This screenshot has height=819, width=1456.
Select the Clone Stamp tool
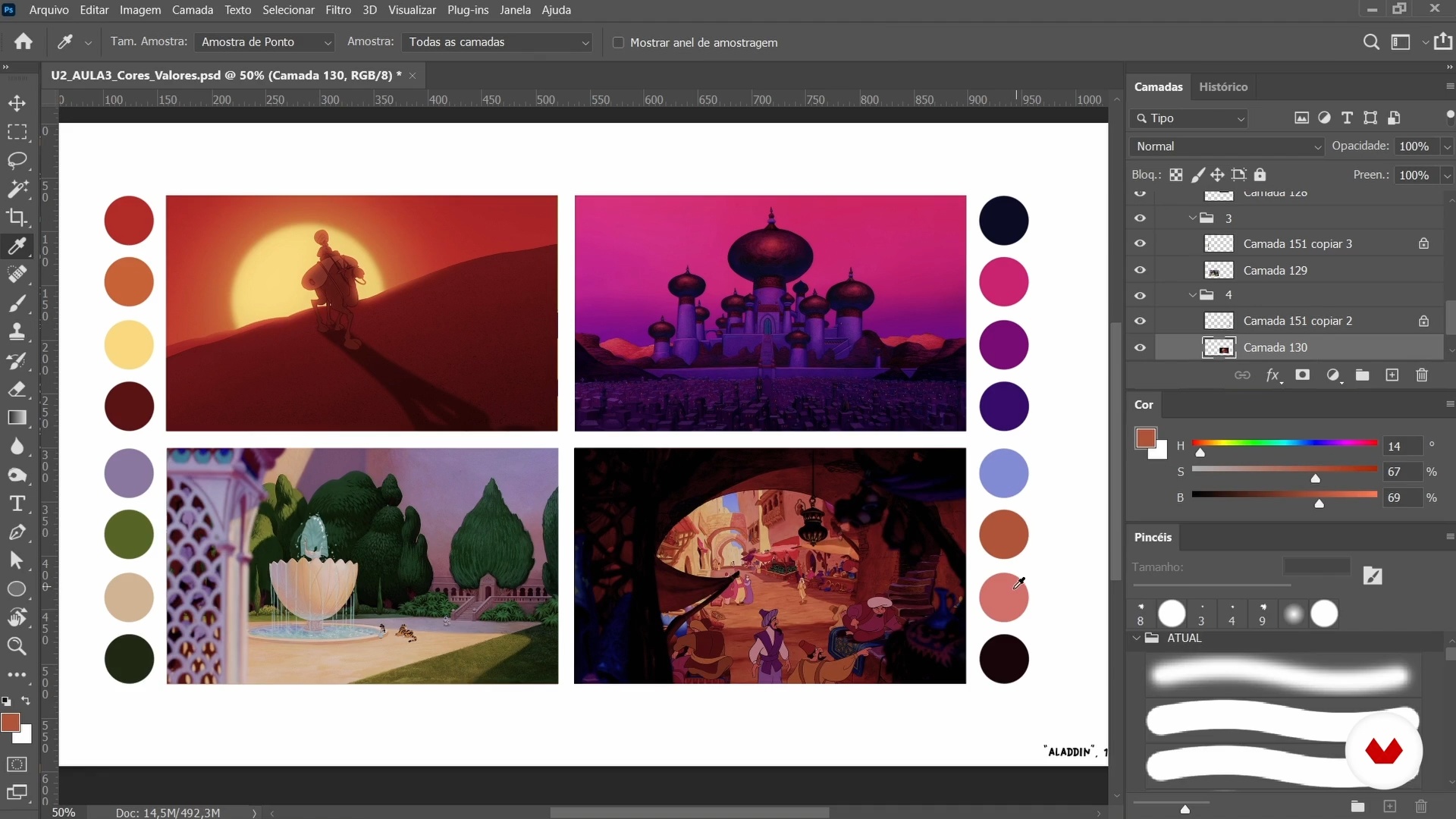pos(17,332)
